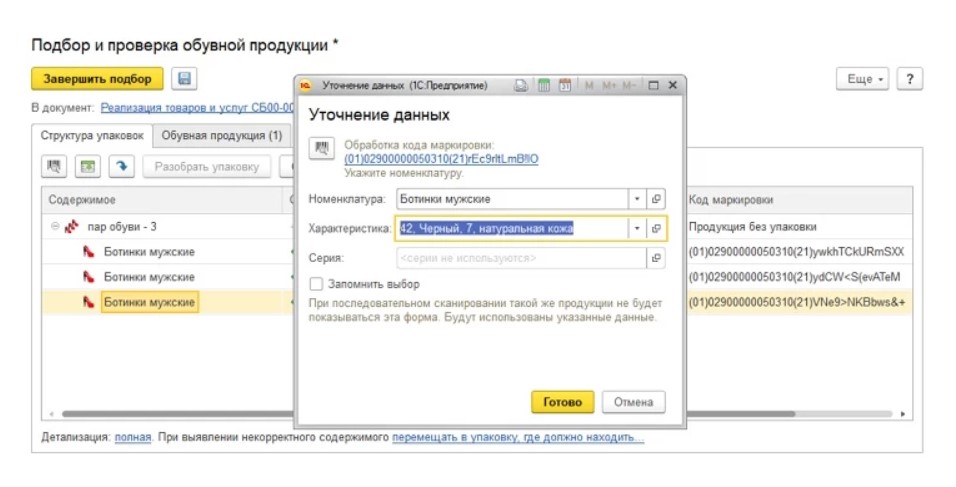Expand the Характеристика dropdown list
This screenshot has height=487, width=956.
coord(637,229)
